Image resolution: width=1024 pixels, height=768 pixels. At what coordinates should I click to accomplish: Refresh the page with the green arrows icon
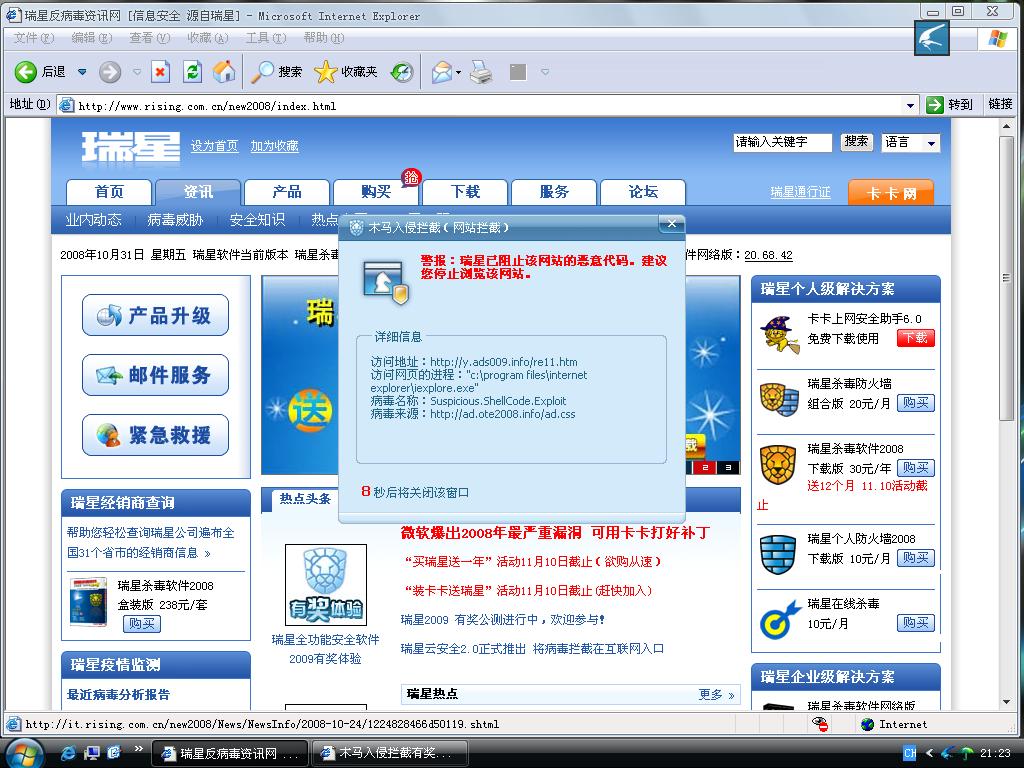[192, 72]
